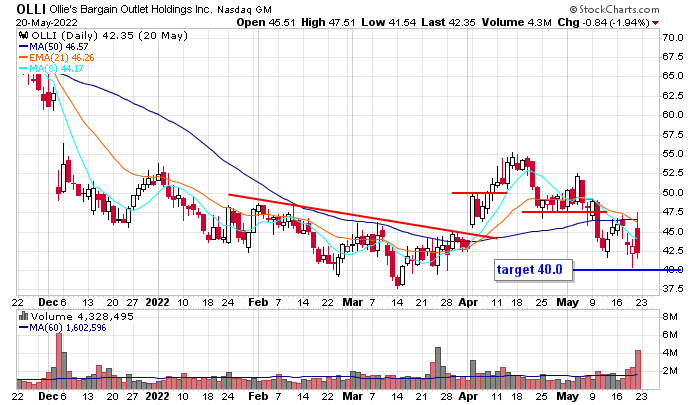This screenshot has height=405, width=700.
Task: Click the 55.0 price axis label
Action: coord(673,154)
